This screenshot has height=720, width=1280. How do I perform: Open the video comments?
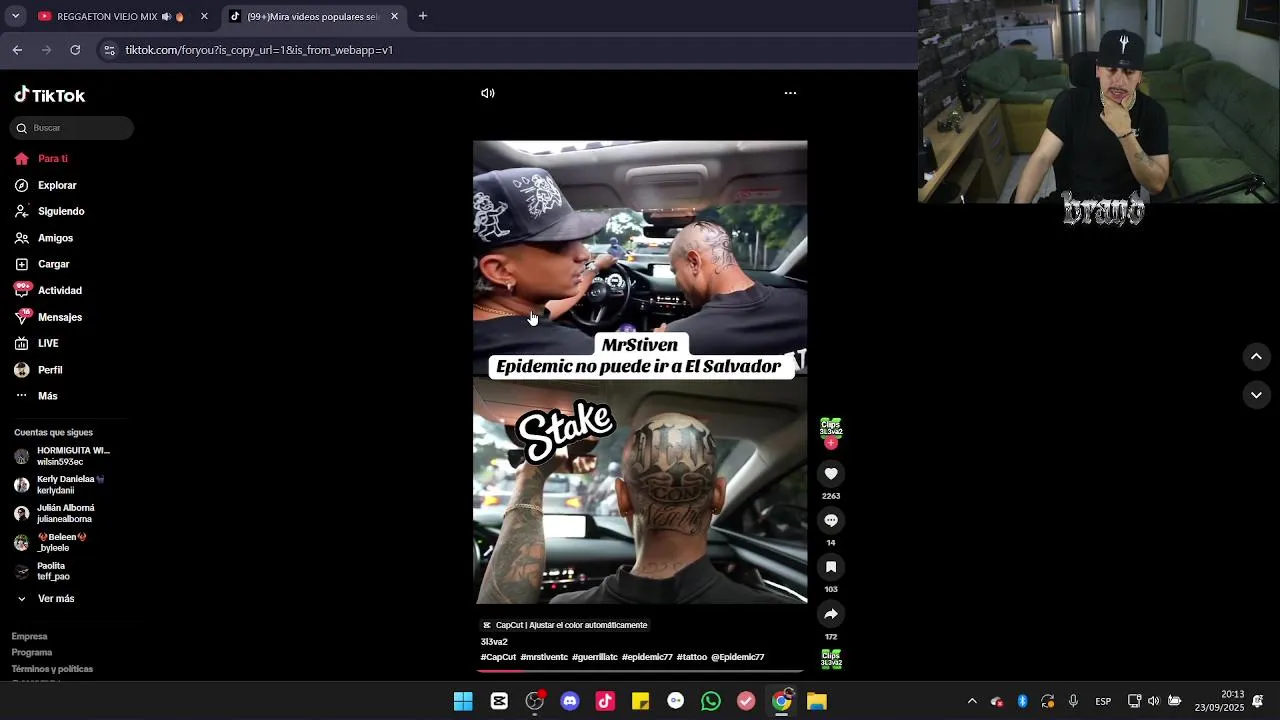click(831, 520)
